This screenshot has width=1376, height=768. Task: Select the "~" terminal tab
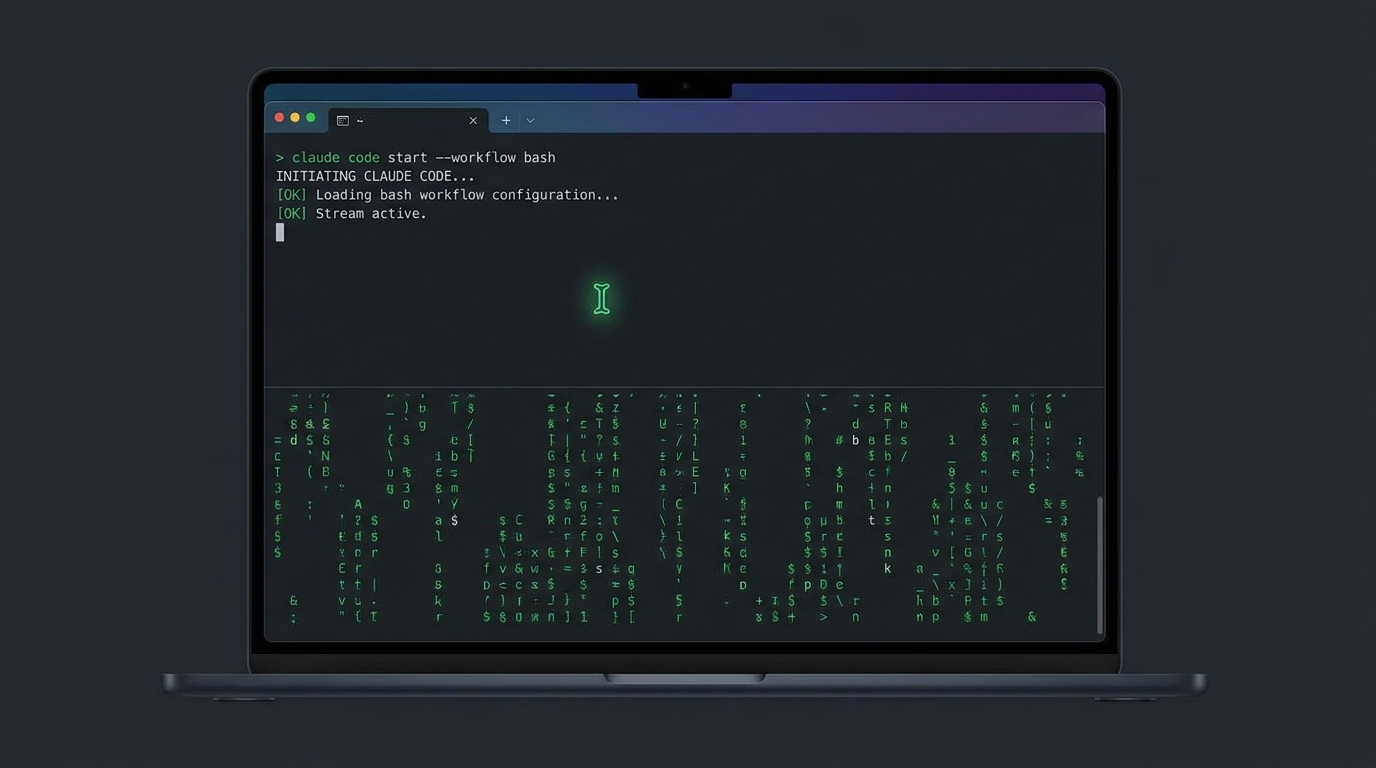[409, 120]
